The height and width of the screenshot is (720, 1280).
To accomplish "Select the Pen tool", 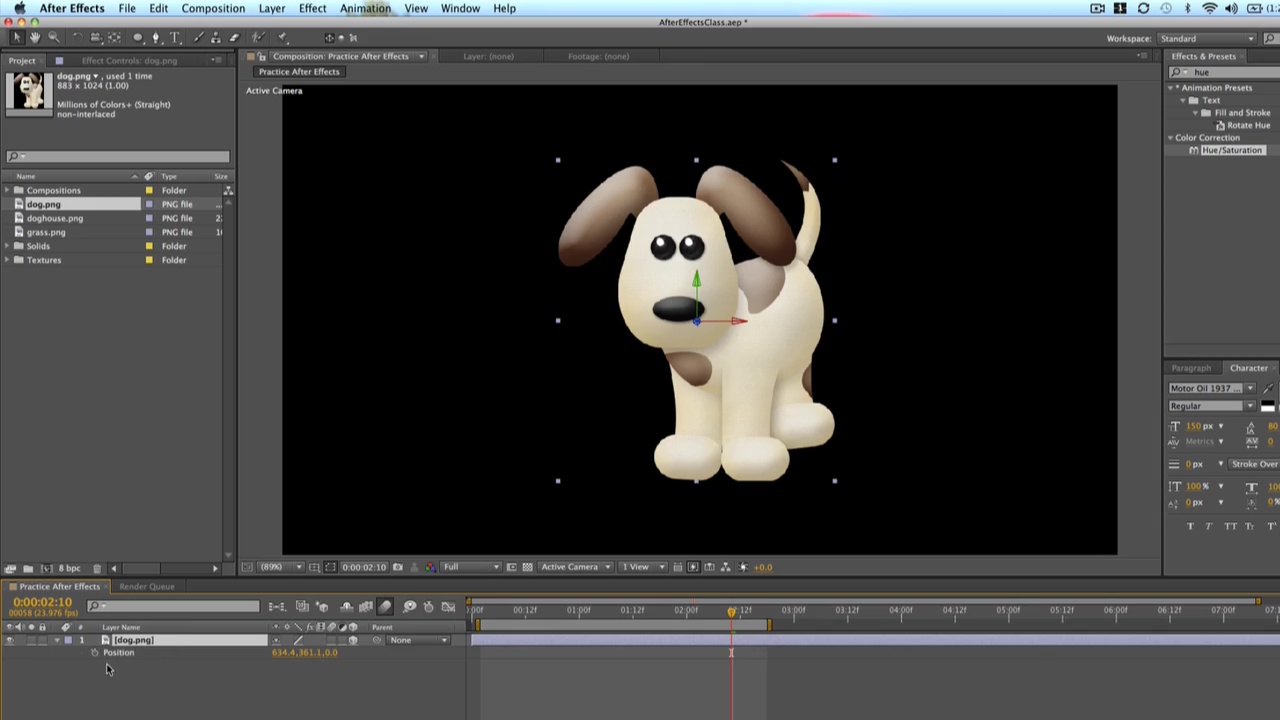I will [x=156, y=38].
